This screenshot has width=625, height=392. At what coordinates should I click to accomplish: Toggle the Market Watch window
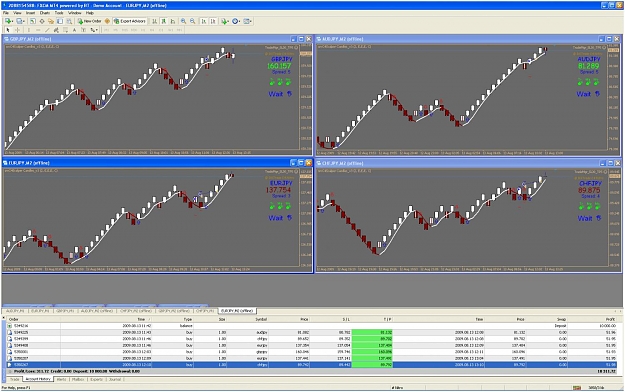pos(32,21)
